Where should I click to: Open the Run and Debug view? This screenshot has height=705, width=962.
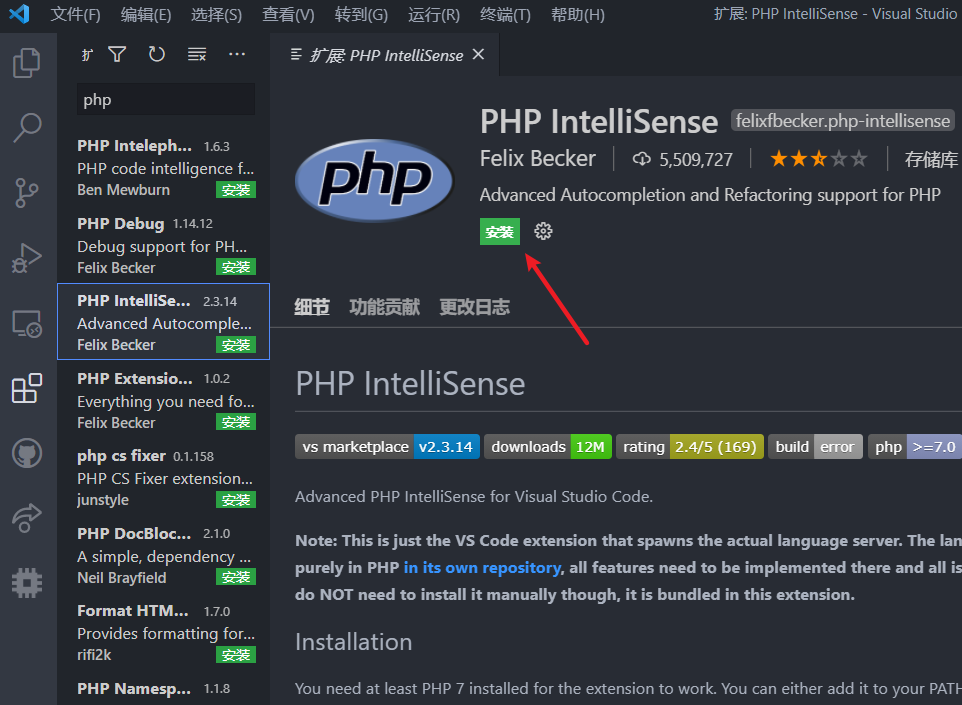26,258
